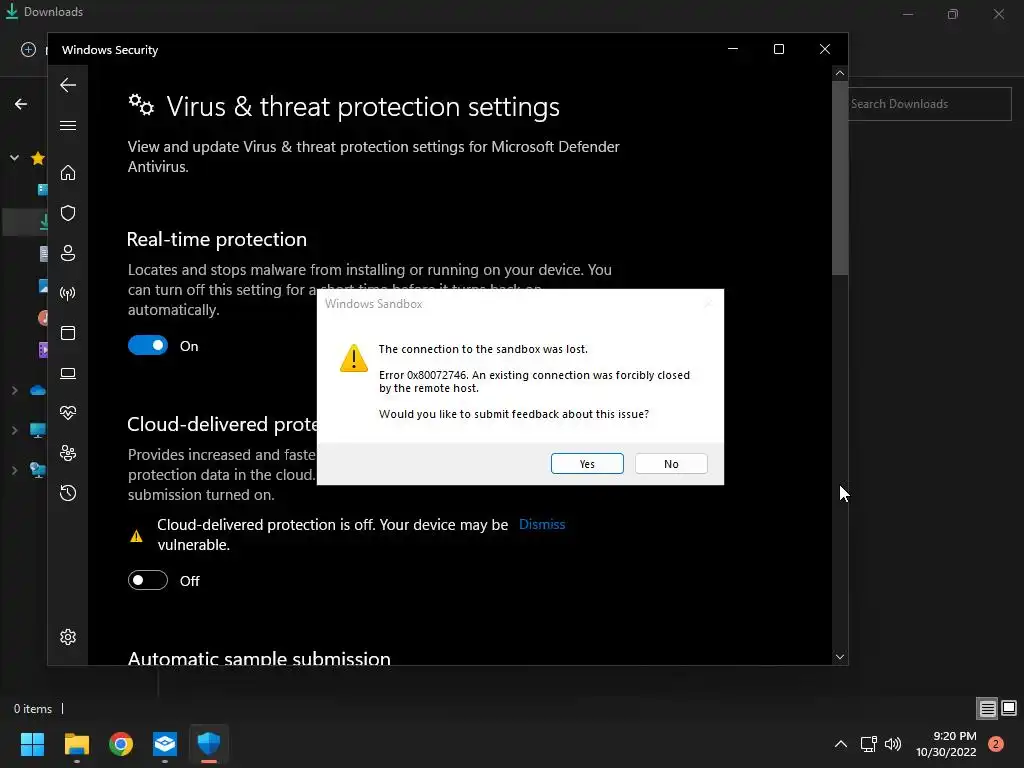This screenshot has height=768, width=1024.
Task: Open Device security laptop icon
Action: 68,374
